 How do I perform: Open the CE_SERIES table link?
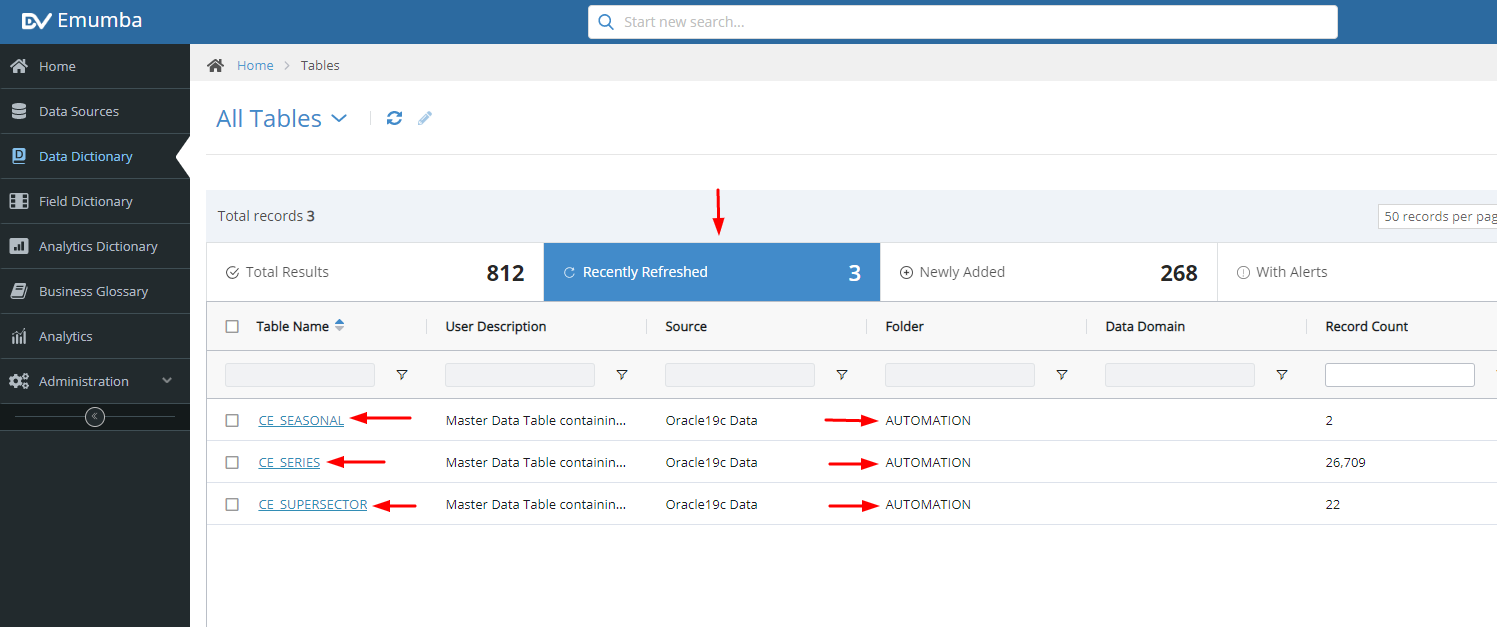(289, 462)
